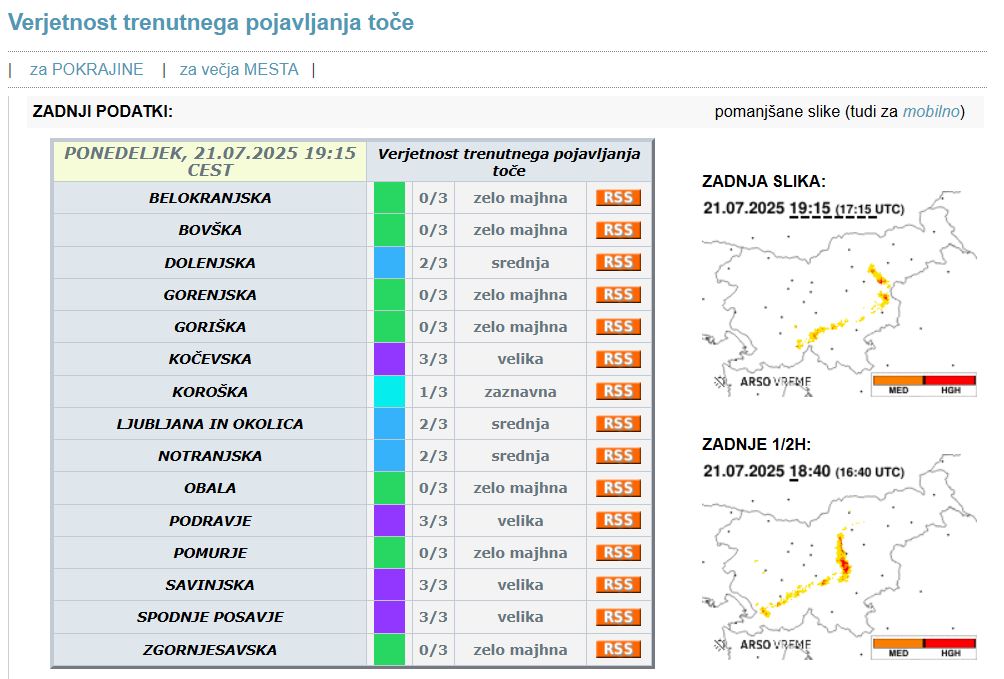Select the Spodnje Posavje region name

(210, 617)
